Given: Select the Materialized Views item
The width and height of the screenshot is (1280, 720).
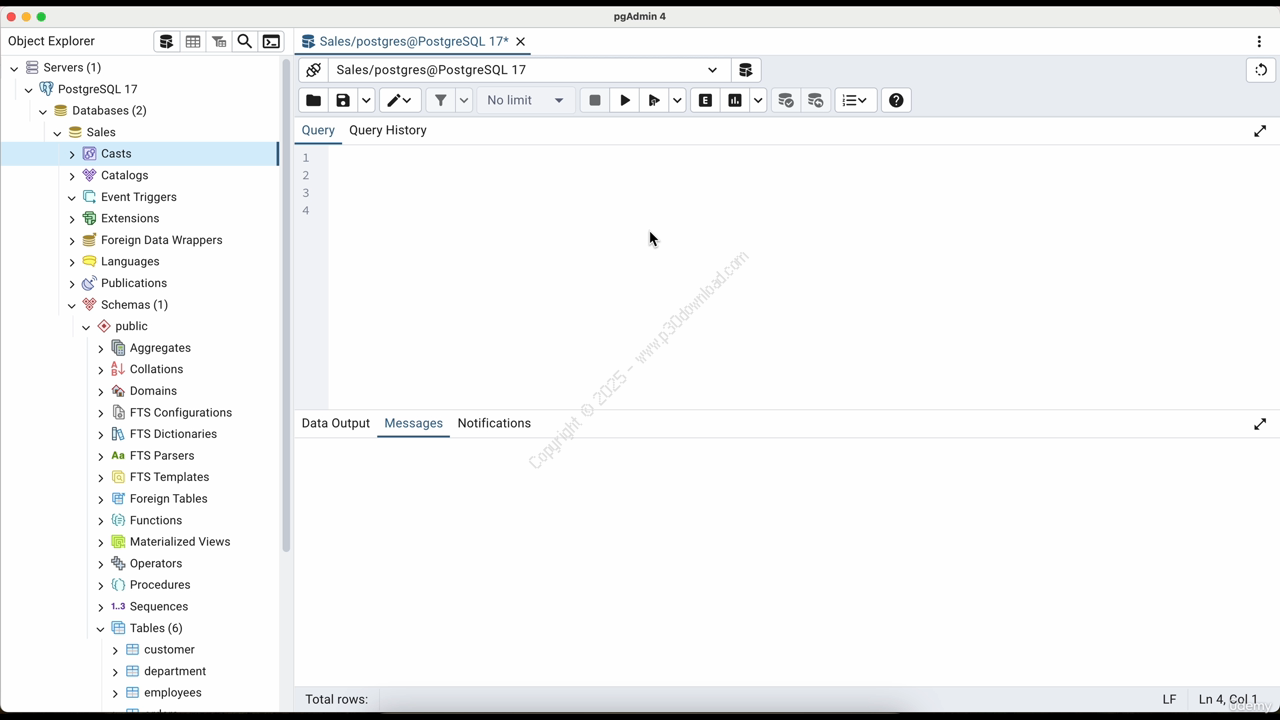Looking at the screenshot, I should (x=180, y=542).
